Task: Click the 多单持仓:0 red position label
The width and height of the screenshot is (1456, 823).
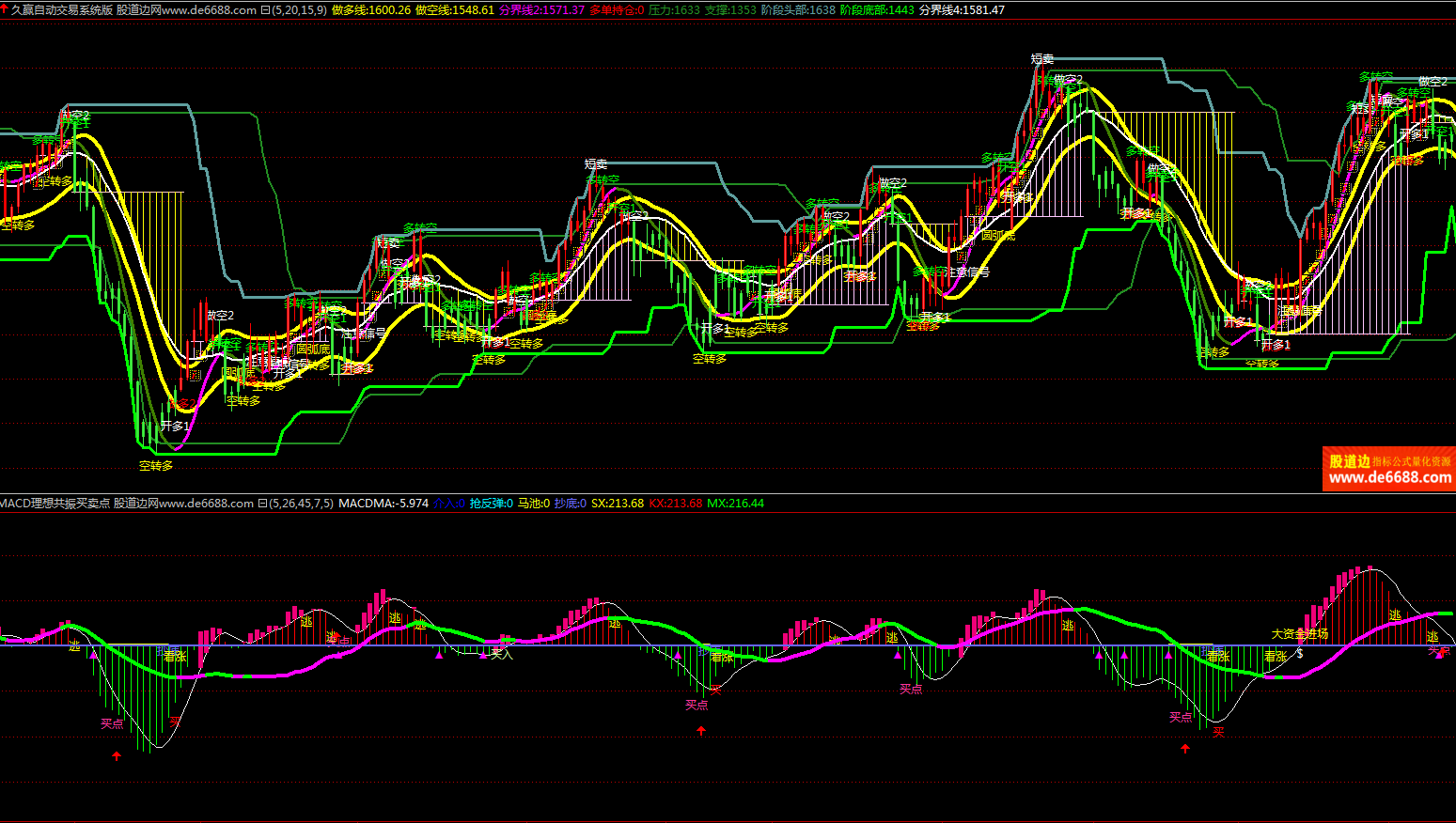Action: pyautogui.click(x=617, y=10)
